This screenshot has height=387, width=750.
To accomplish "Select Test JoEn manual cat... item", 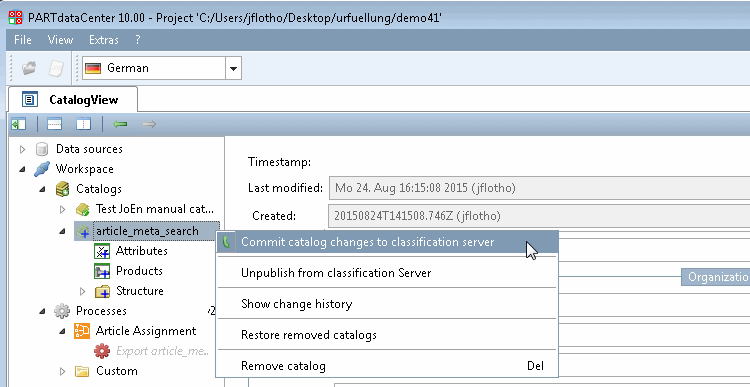I will 154,209.
